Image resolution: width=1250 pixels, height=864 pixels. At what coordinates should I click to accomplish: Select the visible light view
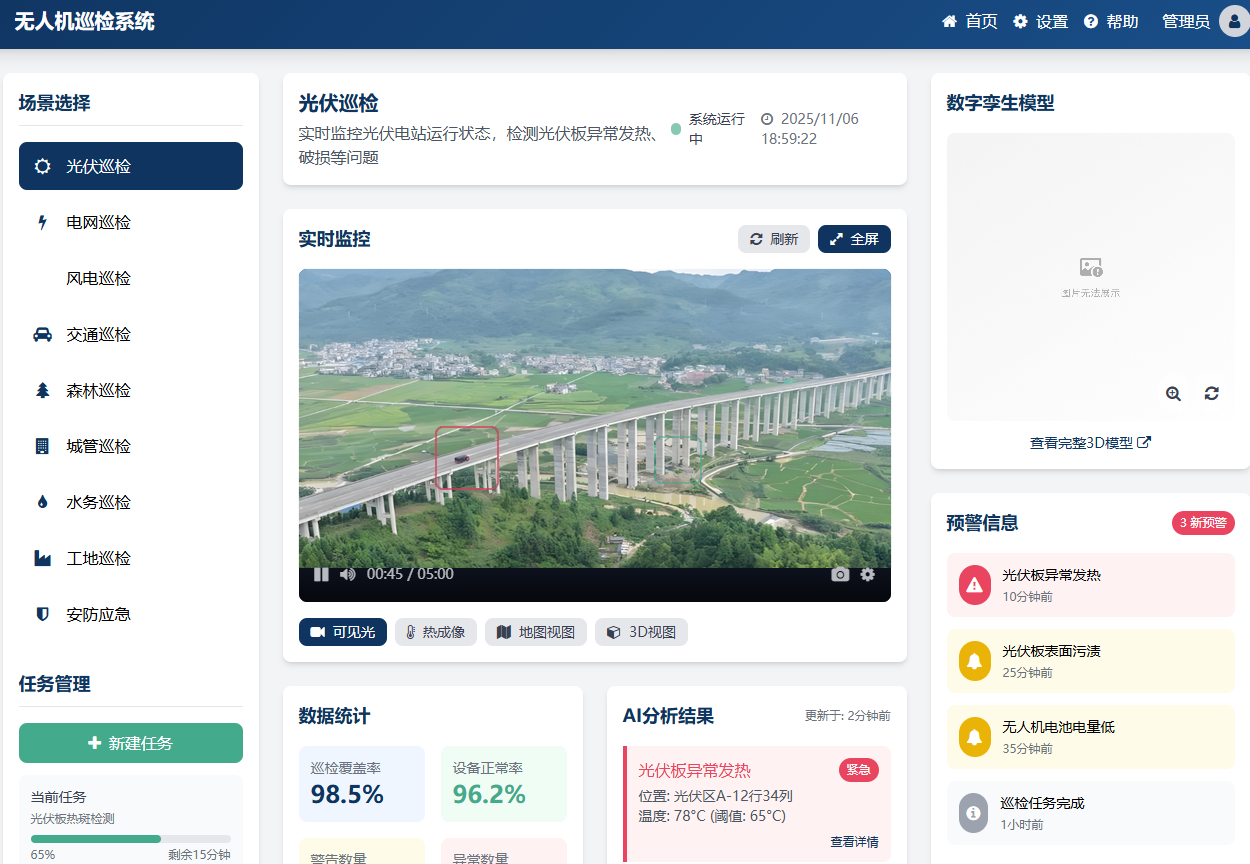(342, 632)
